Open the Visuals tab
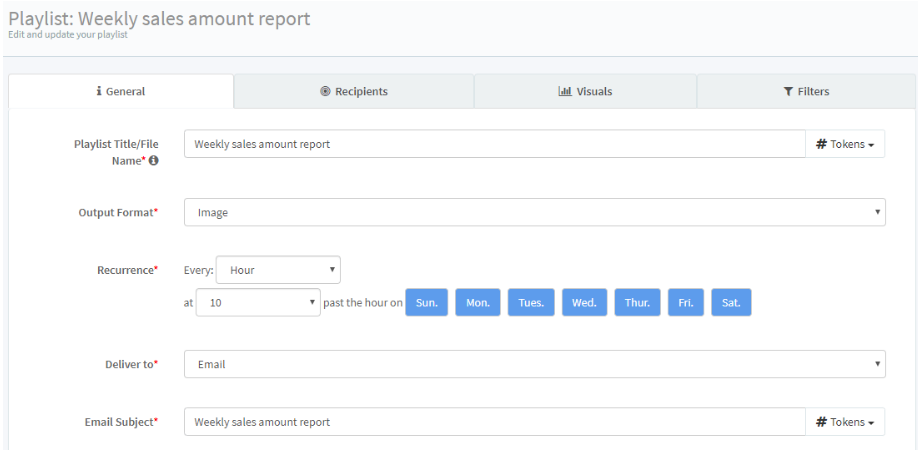The width and height of the screenshot is (918, 461). [x=585, y=91]
